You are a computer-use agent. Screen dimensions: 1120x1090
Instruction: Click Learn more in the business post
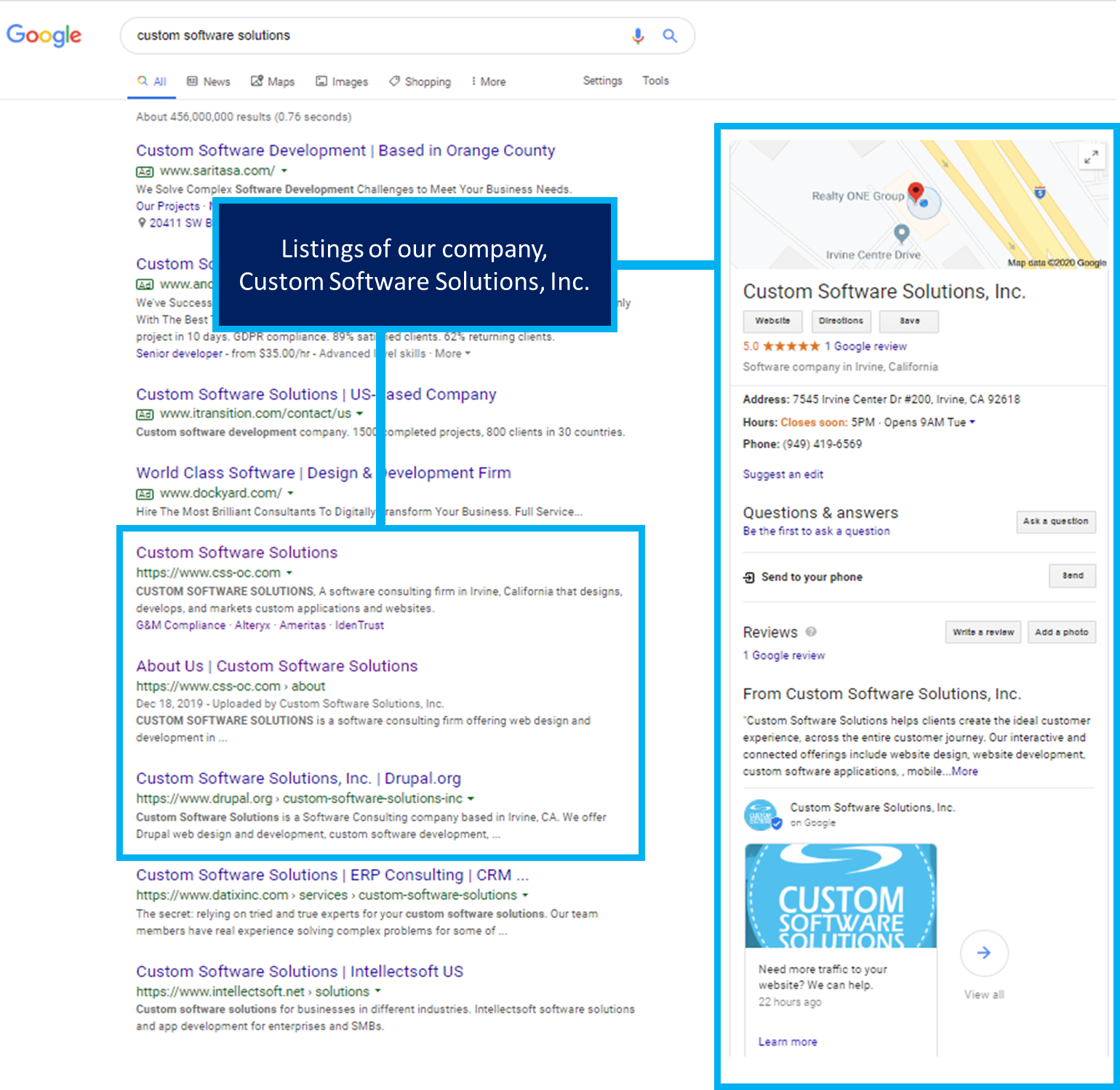click(x=788, y=1042)
